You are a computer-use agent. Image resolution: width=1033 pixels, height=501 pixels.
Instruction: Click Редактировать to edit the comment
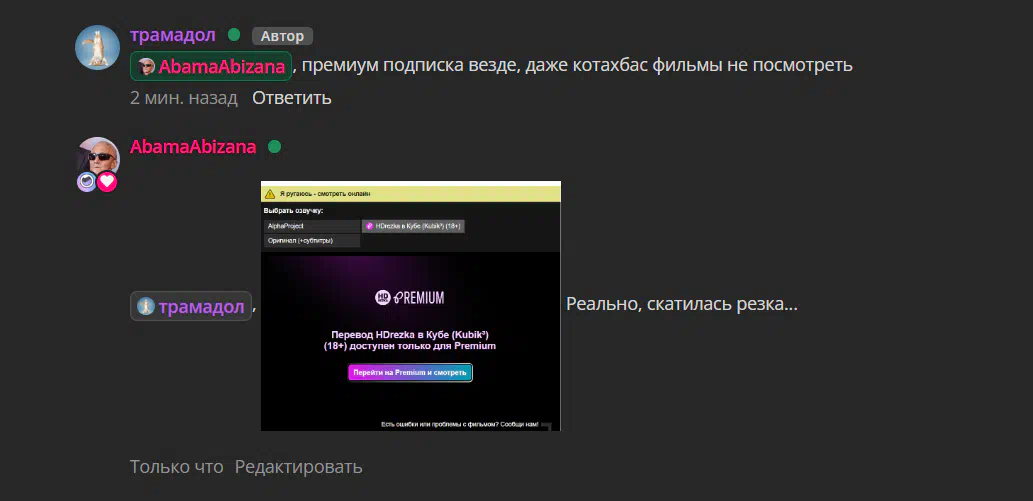pyautogui.click(x=298, y=467)
